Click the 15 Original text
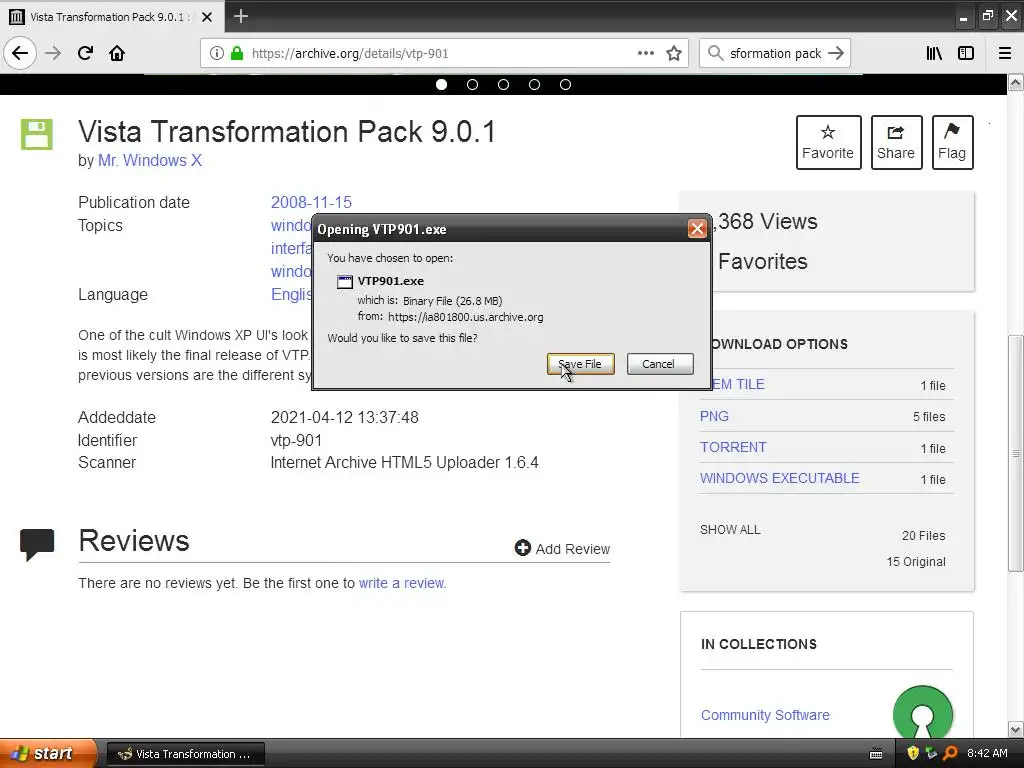Screen dimensions: 1024x768 (916, 562)
